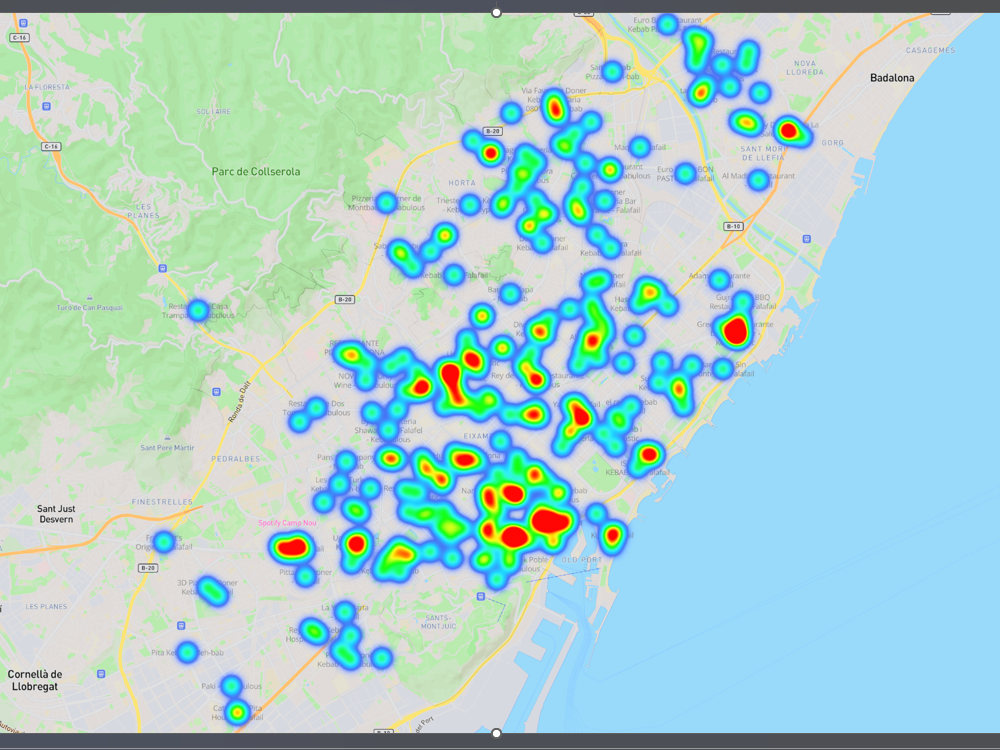The image size is (1000, 750).
Task: Click the Sant Pere Màrtir label
Action: pos(167,448)
